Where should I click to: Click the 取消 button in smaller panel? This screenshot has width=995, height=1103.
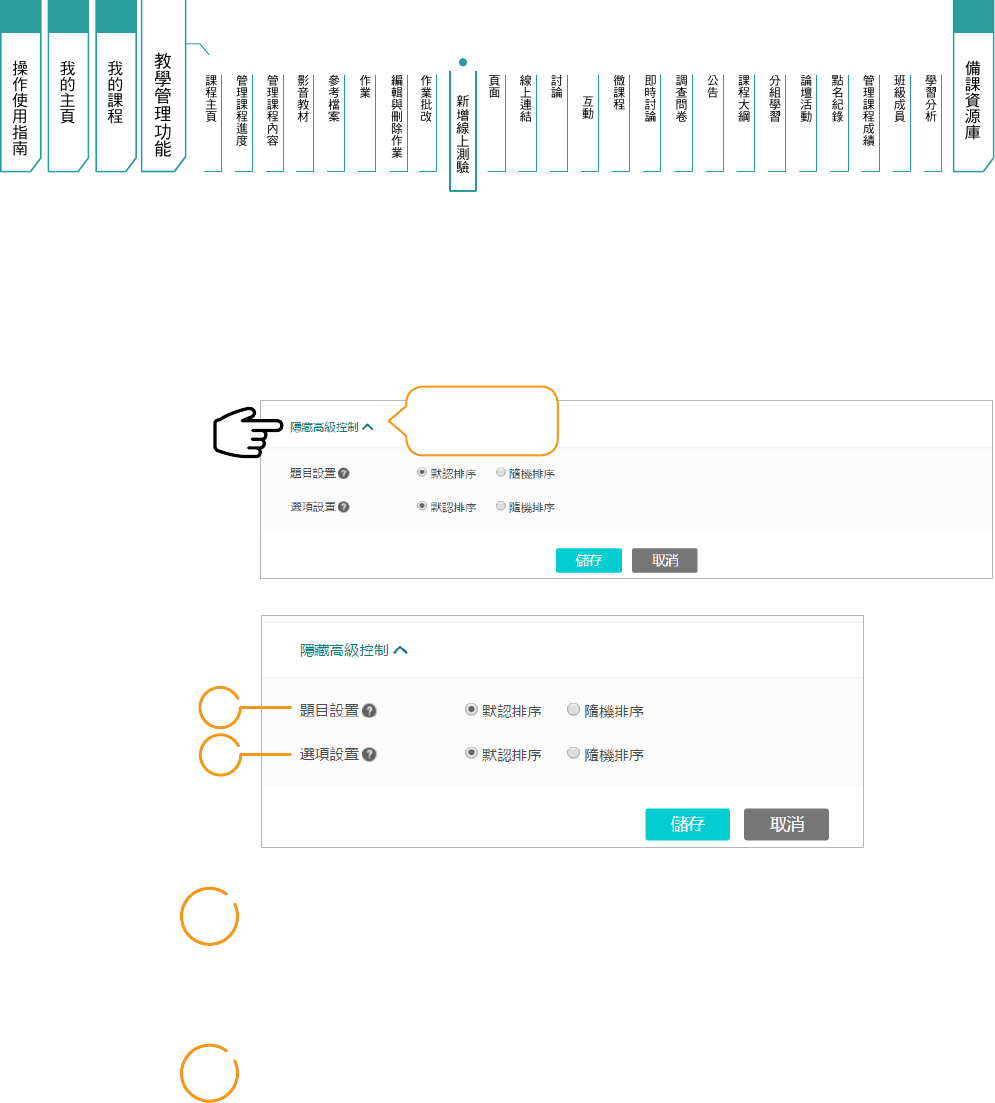coord(664,561)
